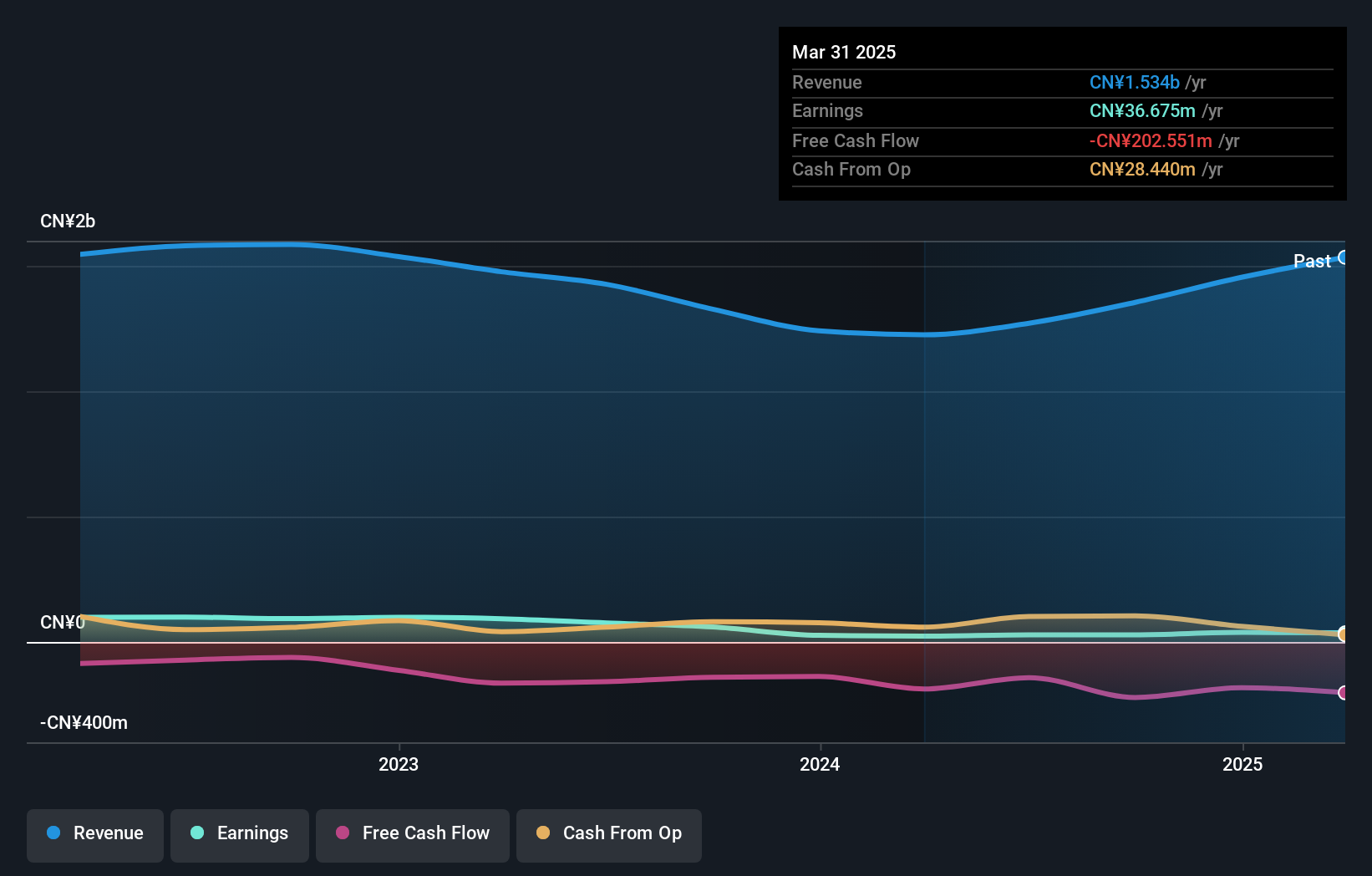Click the blue Revenue end-point marker
Viewport: 1372px width, 876px height.
[x=1343, y=257]
